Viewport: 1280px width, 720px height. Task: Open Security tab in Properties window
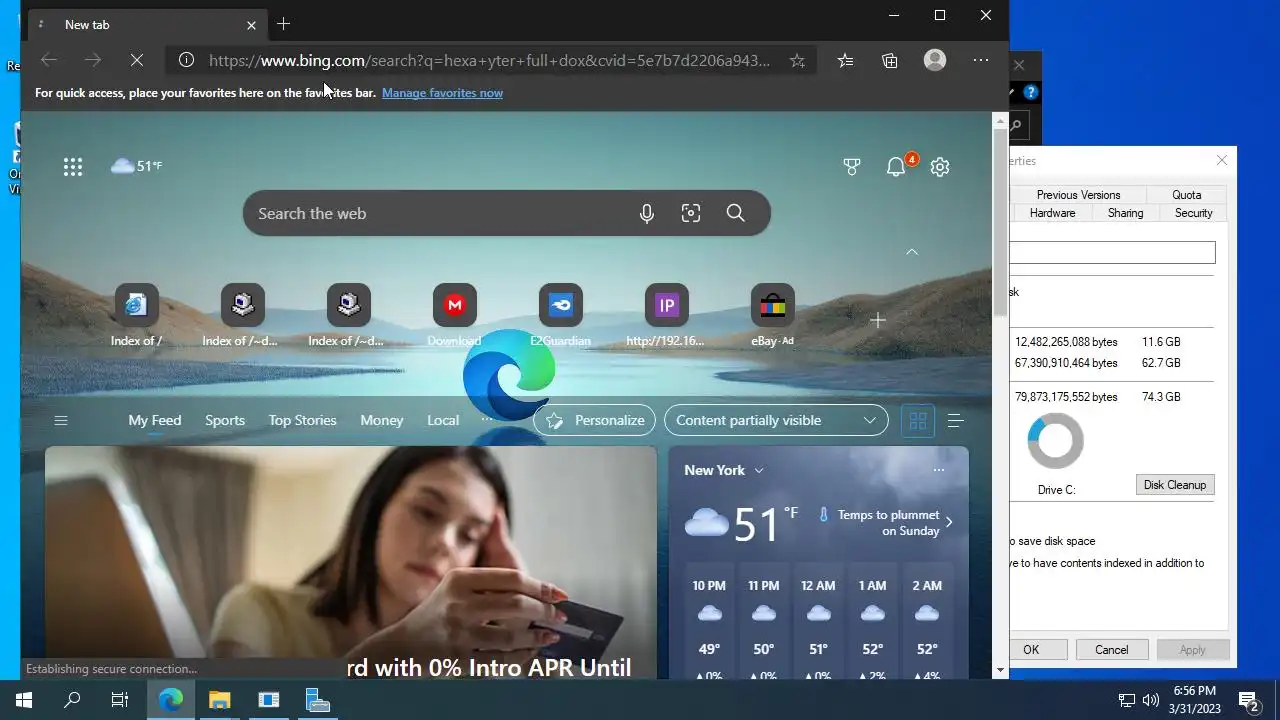point(1193,213)
